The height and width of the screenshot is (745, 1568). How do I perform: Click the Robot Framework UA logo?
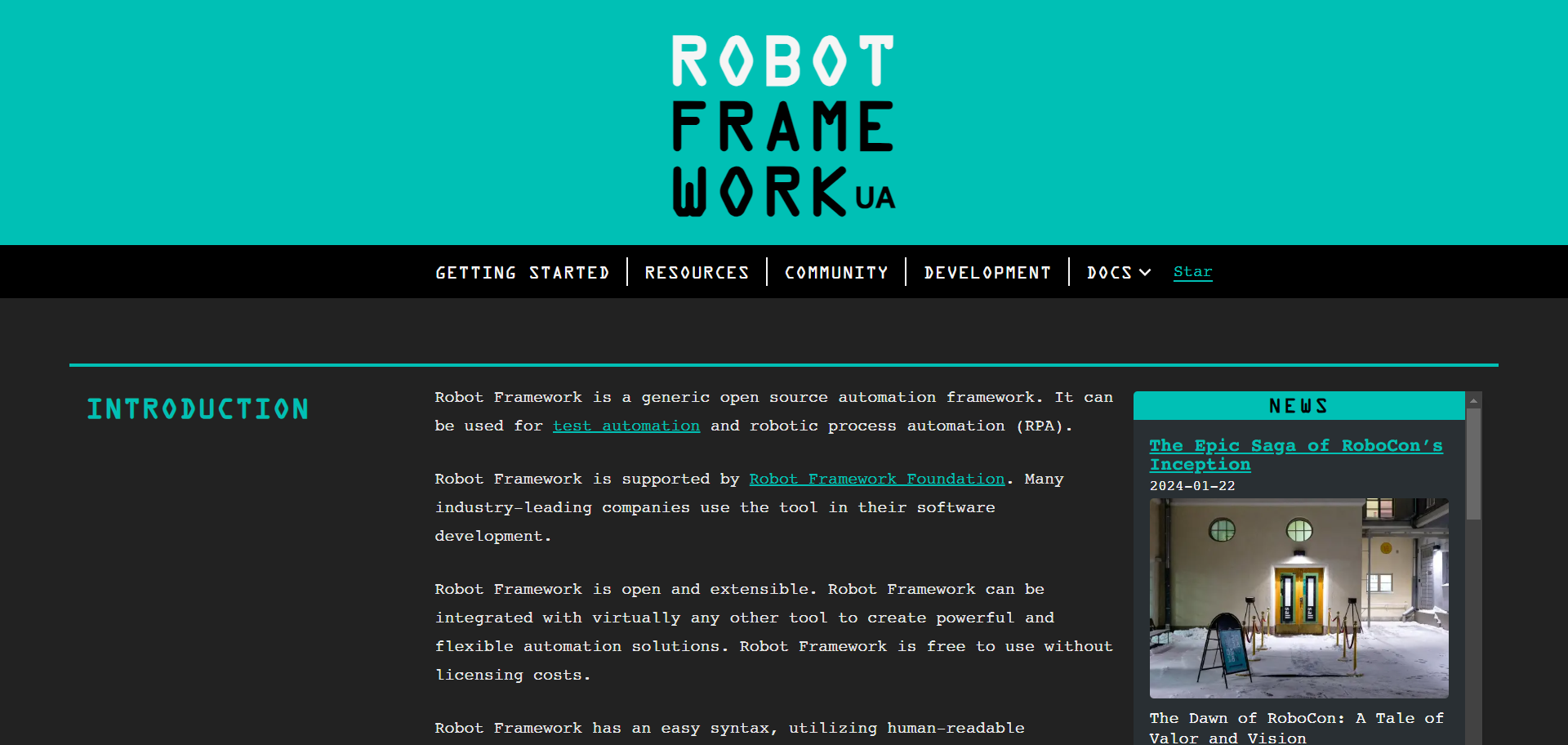pos(783,126)
